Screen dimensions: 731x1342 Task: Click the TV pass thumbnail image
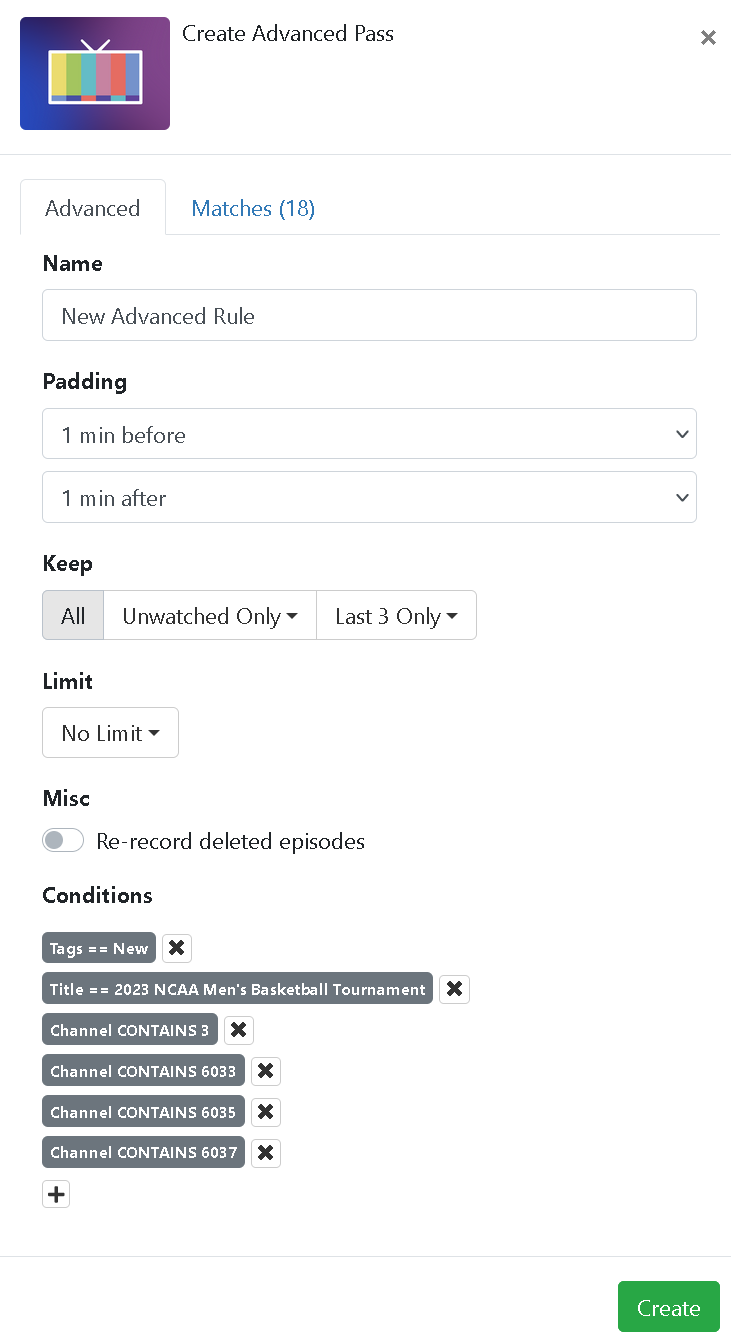pos(95,74)
